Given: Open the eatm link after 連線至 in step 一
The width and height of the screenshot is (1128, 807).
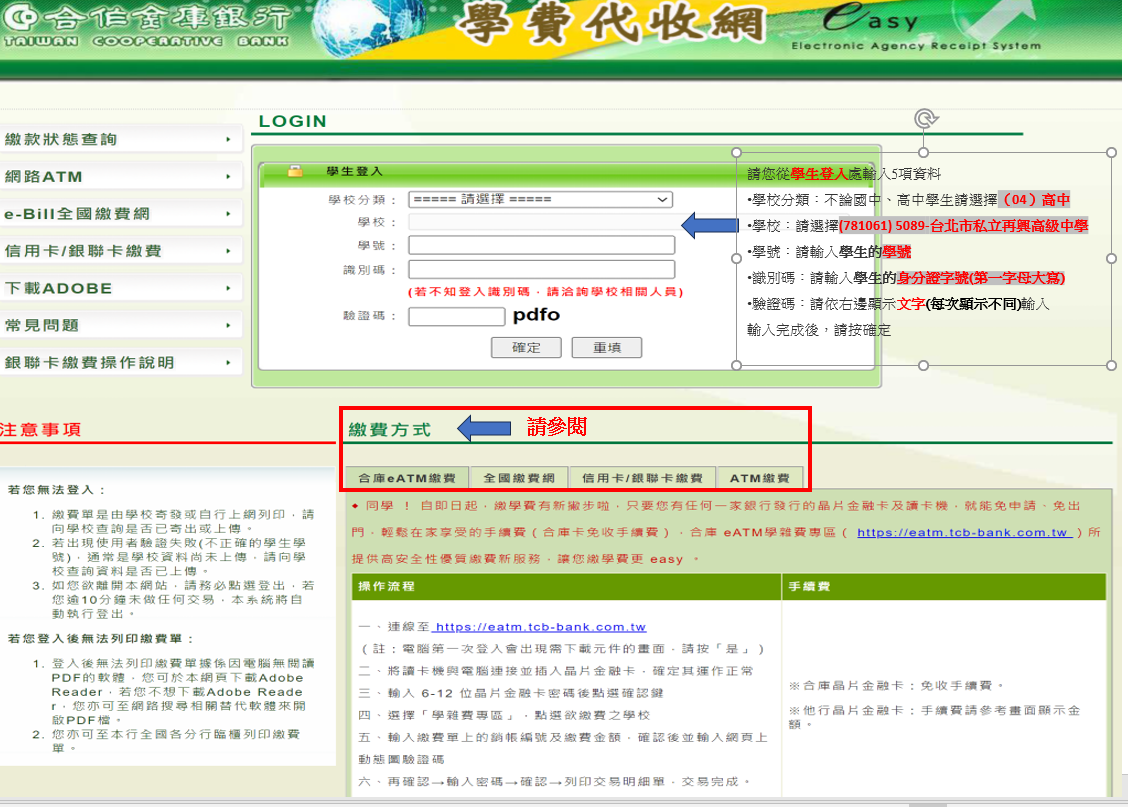Looking at the screenshot, I should pos(539,627).
